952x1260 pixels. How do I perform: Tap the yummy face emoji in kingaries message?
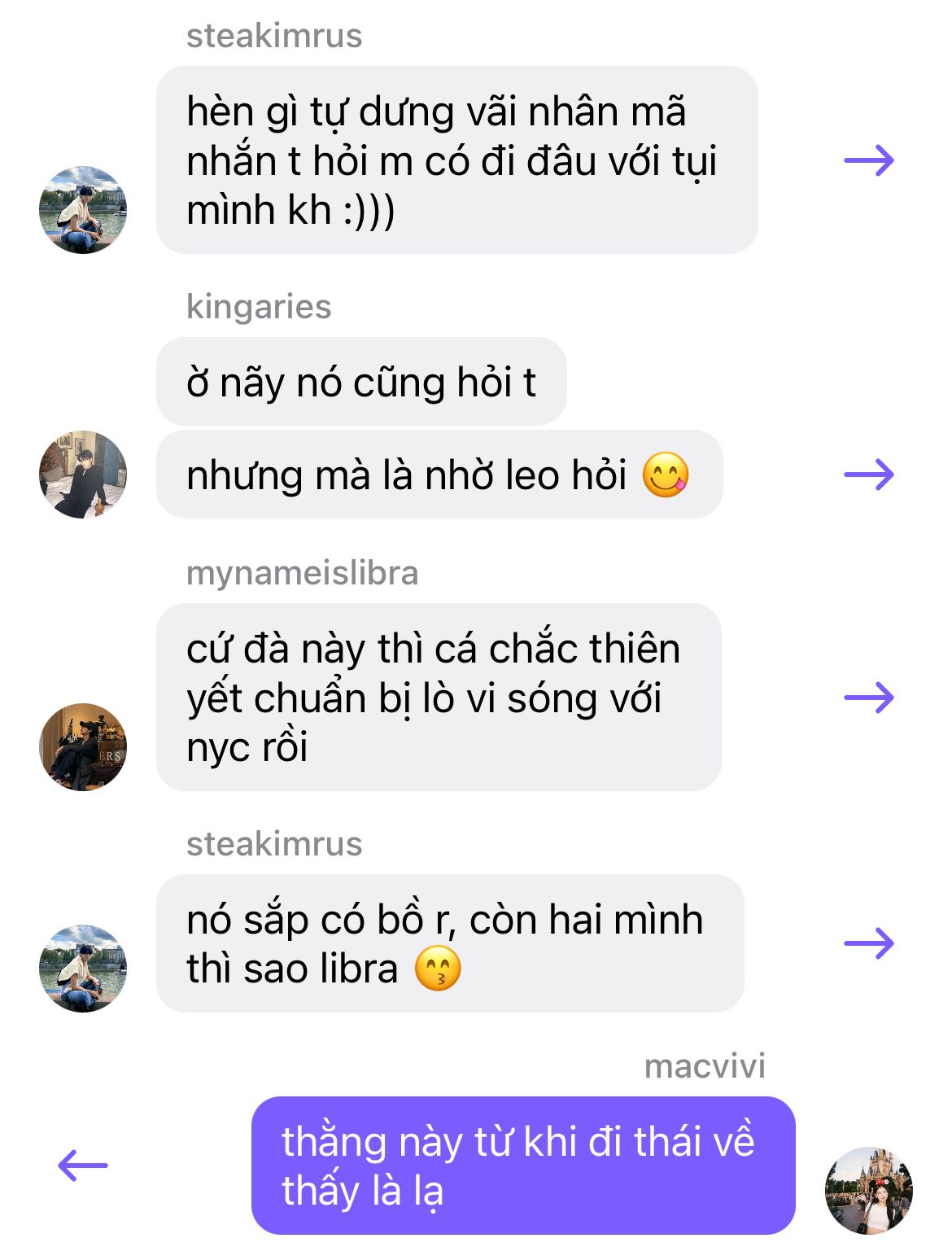666,475
